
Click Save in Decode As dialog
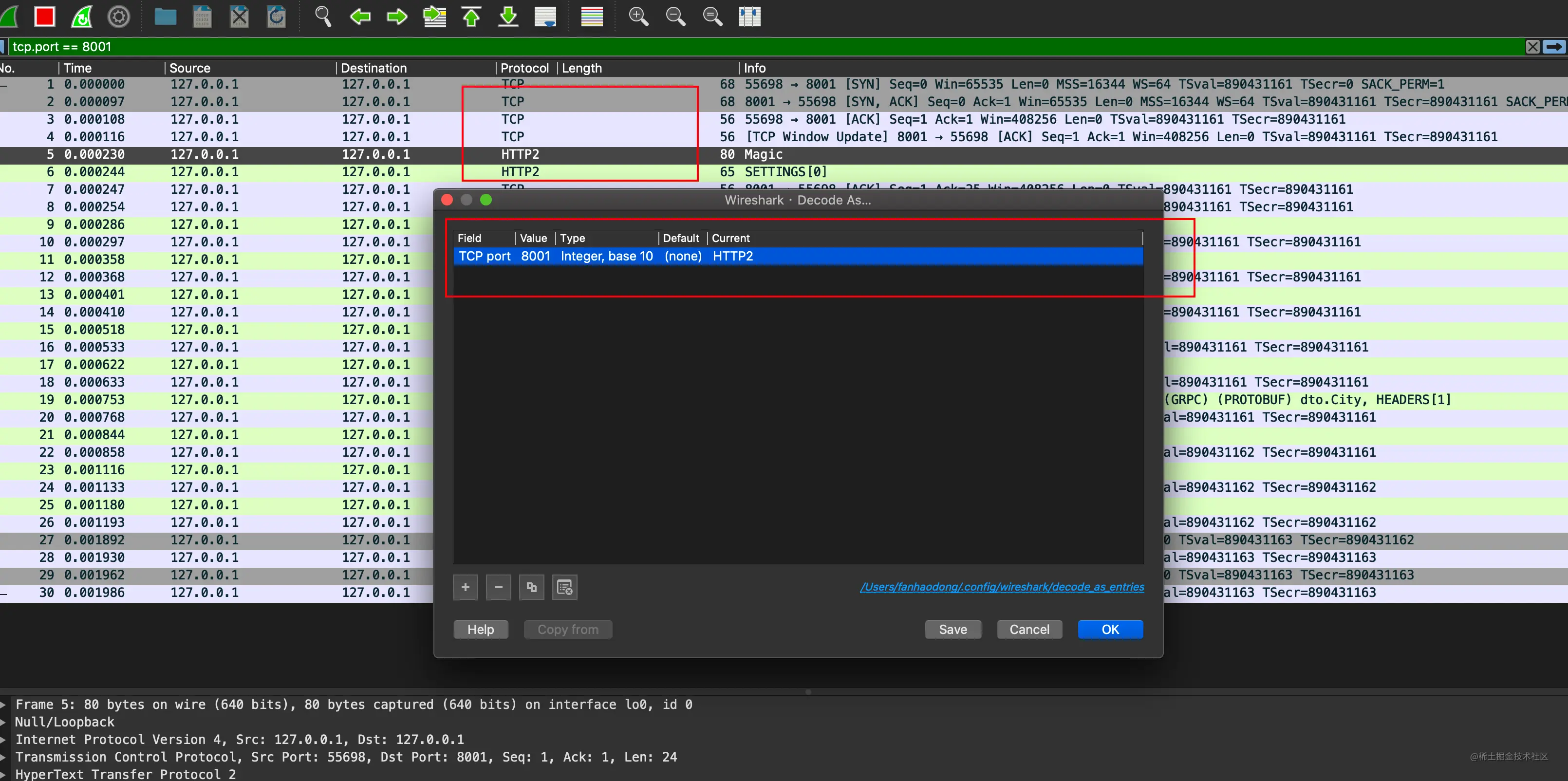tap(953, 630)
